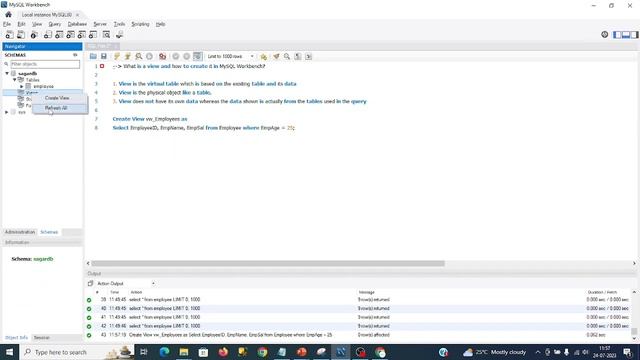Viewport: 640px width, 360px height.
Task: Expand the employee table node
Action: 22,87
